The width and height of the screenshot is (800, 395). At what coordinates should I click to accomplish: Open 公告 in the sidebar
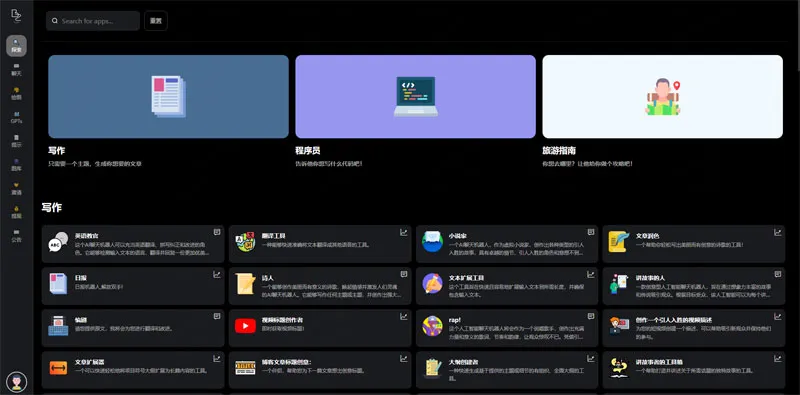16,236
